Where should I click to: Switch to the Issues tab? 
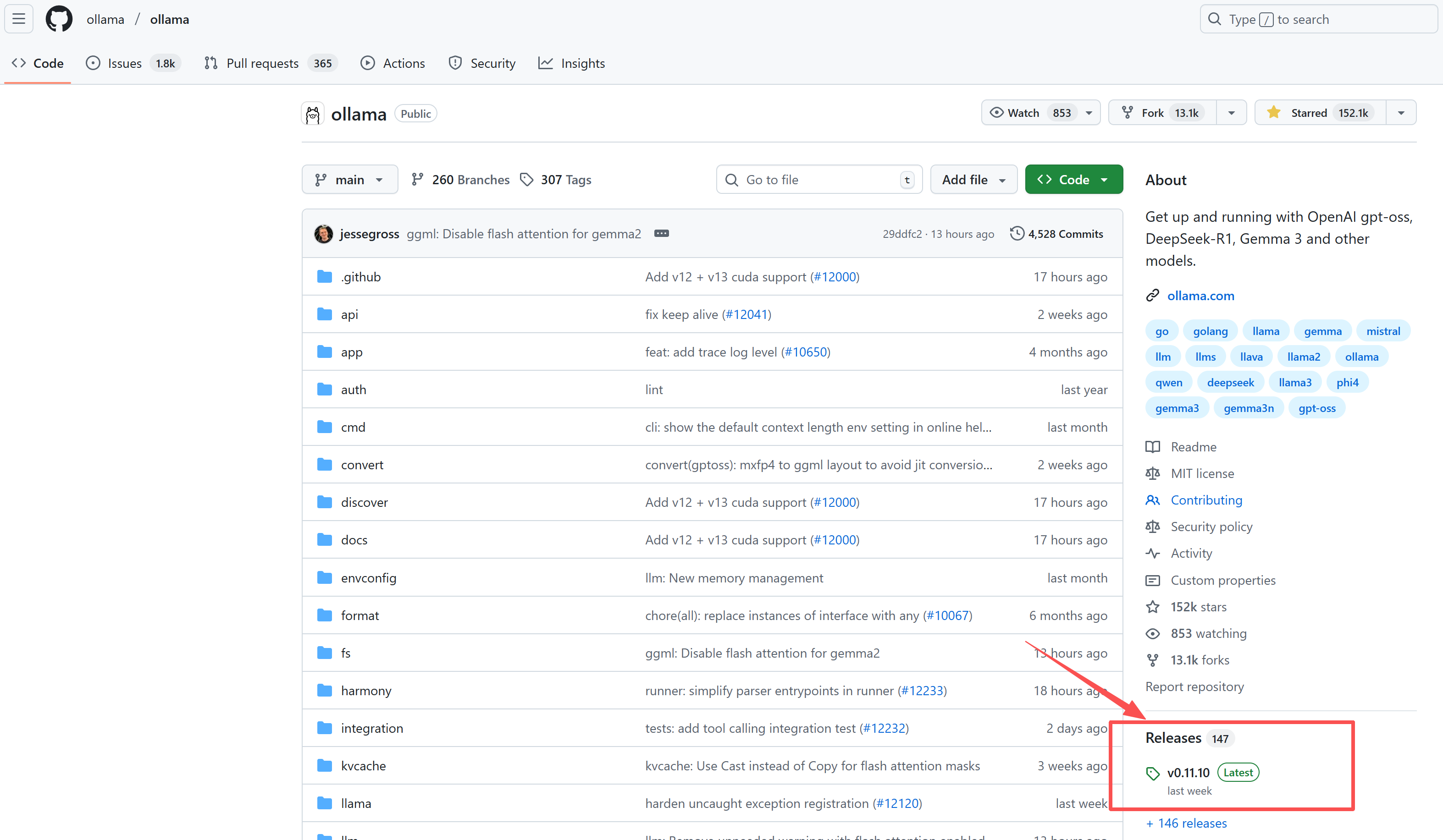pyautogui.click(x=133, y=63)
